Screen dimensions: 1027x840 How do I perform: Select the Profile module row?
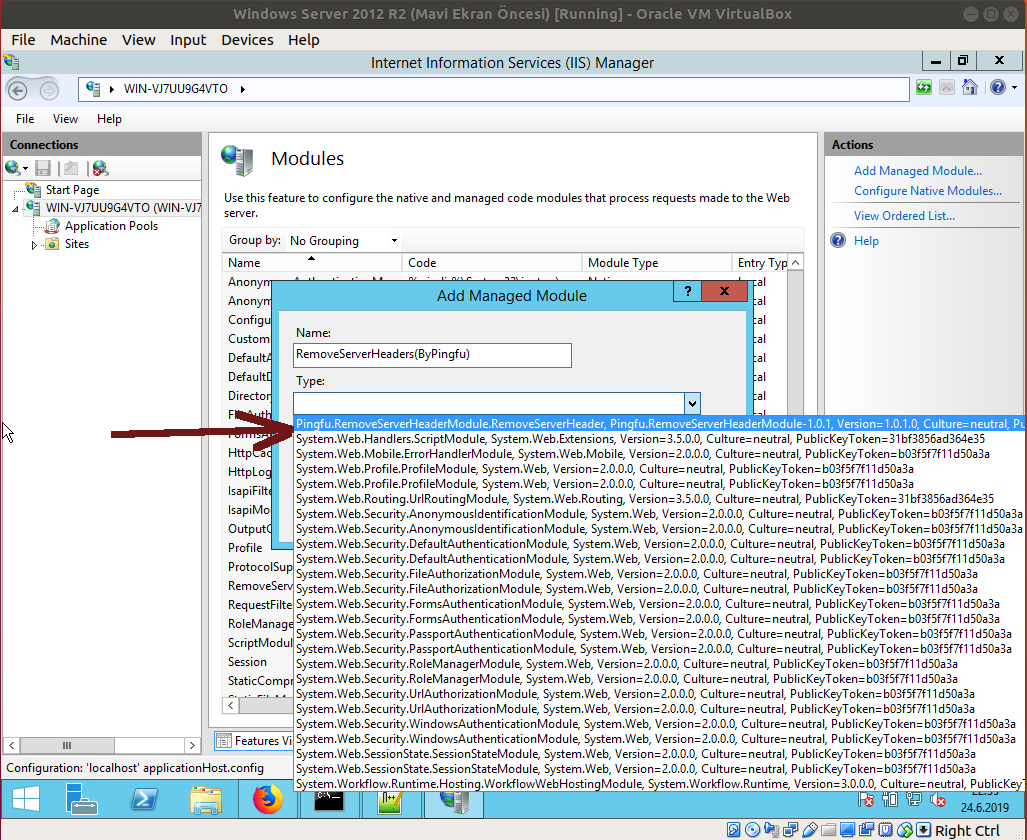click(245, 548)
